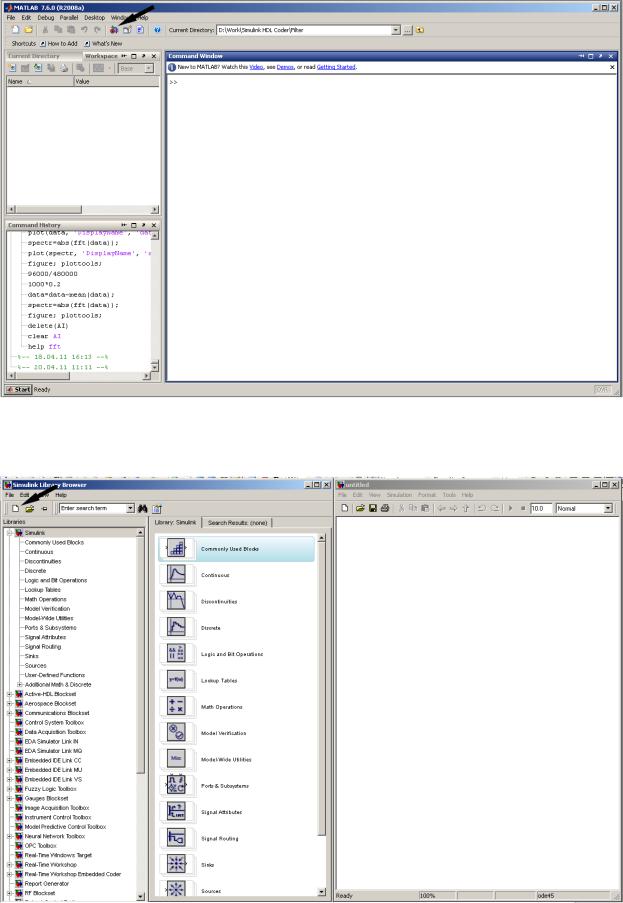
Task: Expand the Real-Time Workshop node
Action: 10,865
